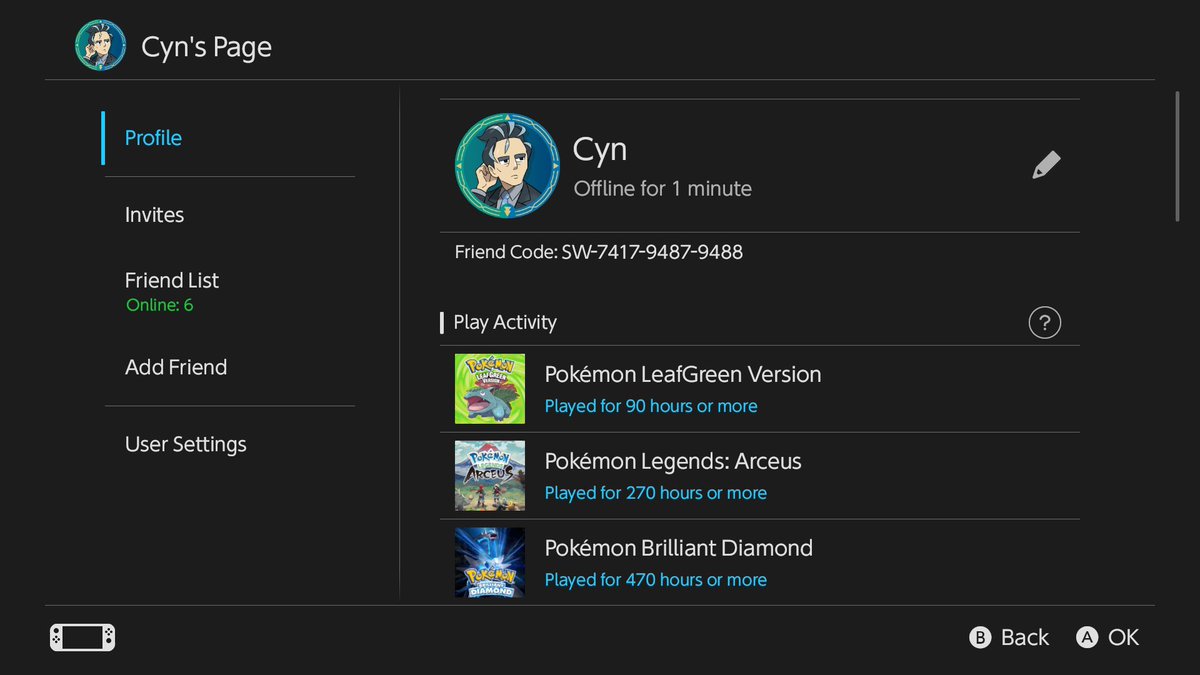Click the Cyn's Page title
1200x675 pixels.
pyautogui.click(x=207, y=47)
